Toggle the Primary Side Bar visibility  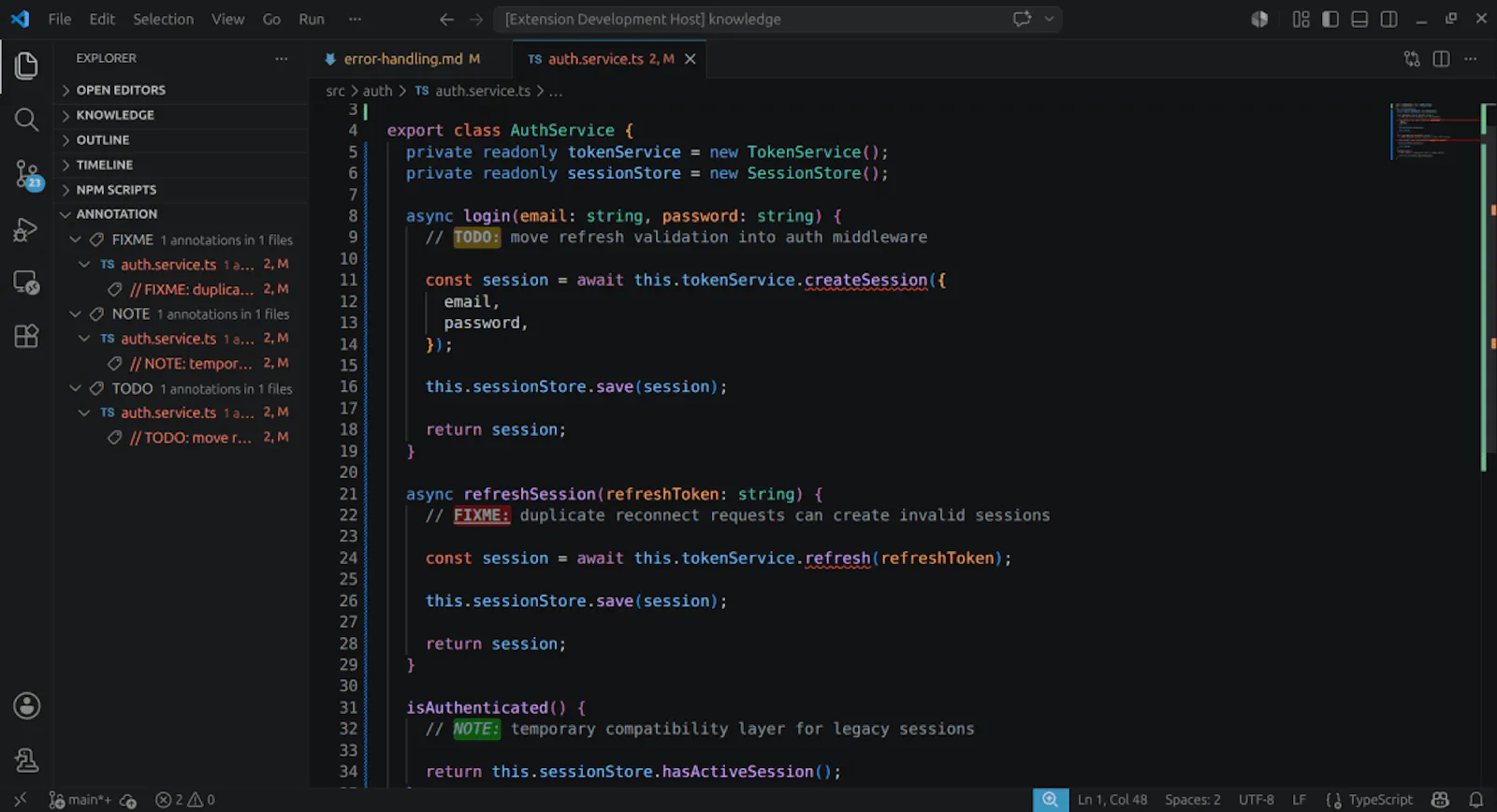[1330, 19]
